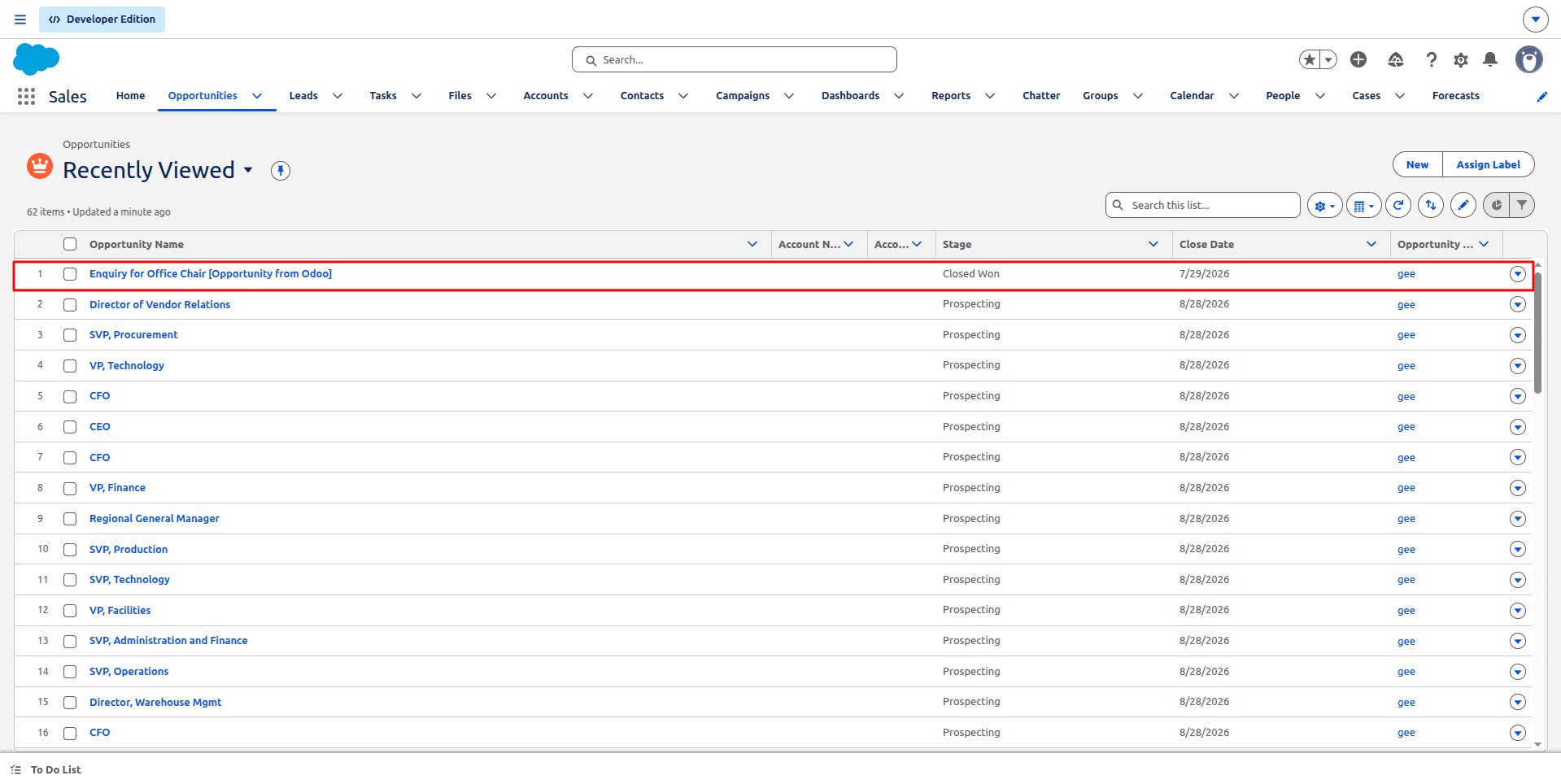Viewport: 1561px width, 784px height.
Task: Open the Notifications bell icon
Action: pyautogui.click(x=1490, y=59)
